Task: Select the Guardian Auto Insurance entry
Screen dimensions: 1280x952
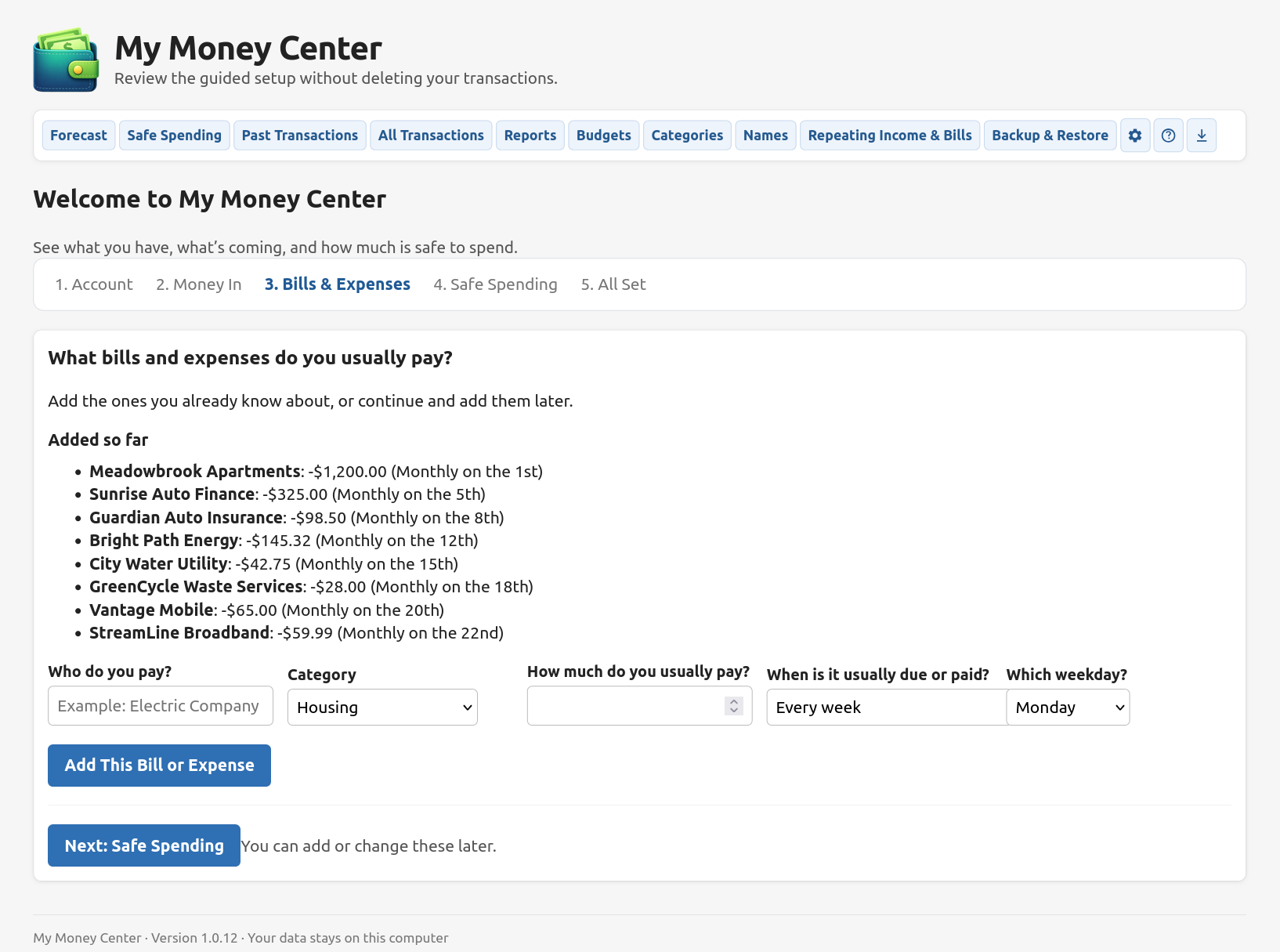Action: tap(297, 518)
